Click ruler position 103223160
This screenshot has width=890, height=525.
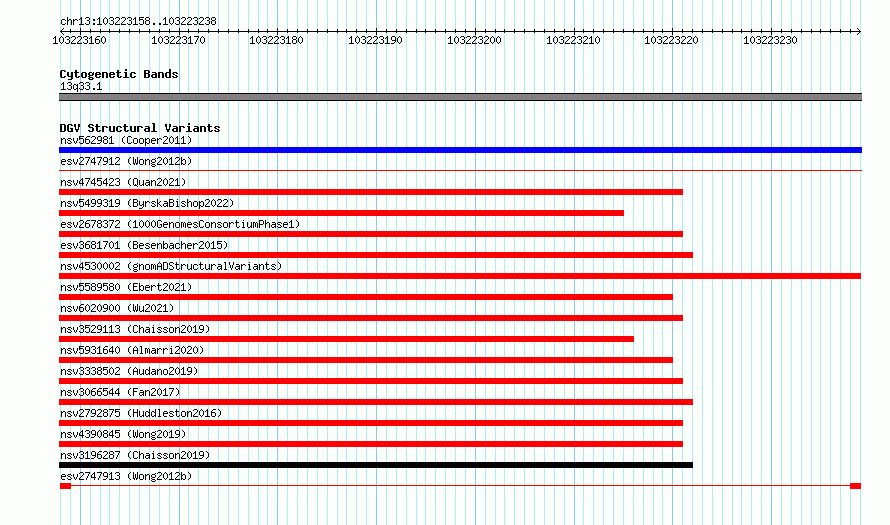[x=79, y=40]
